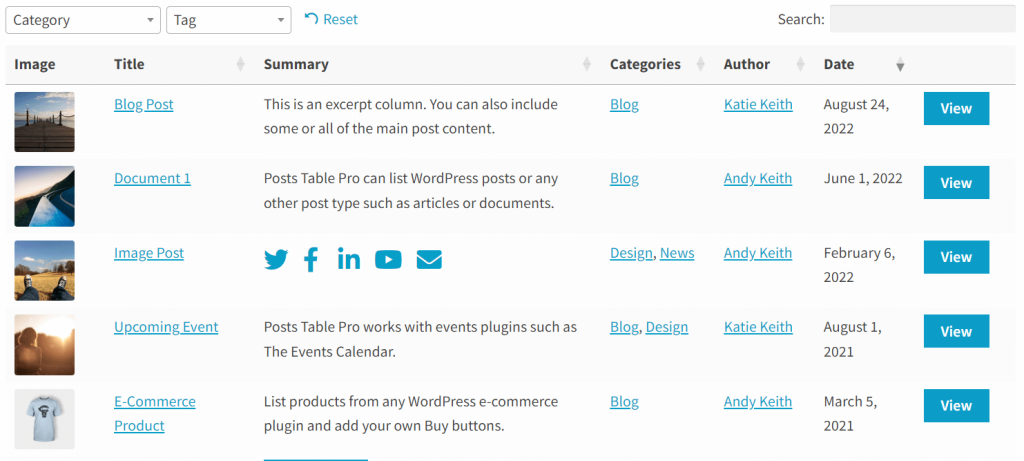1024x461 pixels.
Task: View the Image Post entry
Action: click(956, 257)
